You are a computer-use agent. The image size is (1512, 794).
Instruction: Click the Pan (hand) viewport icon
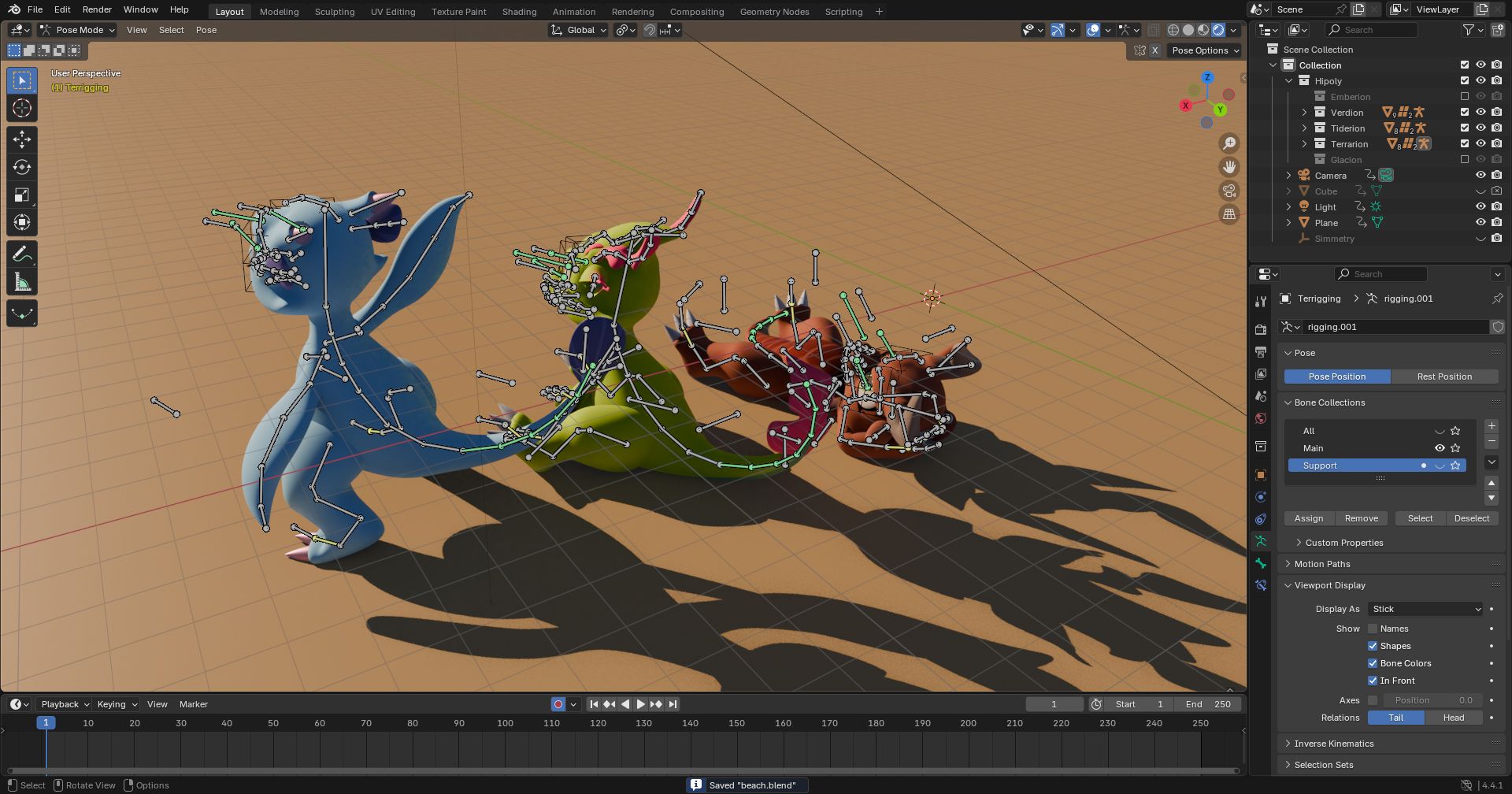(x=1228, y=167)
